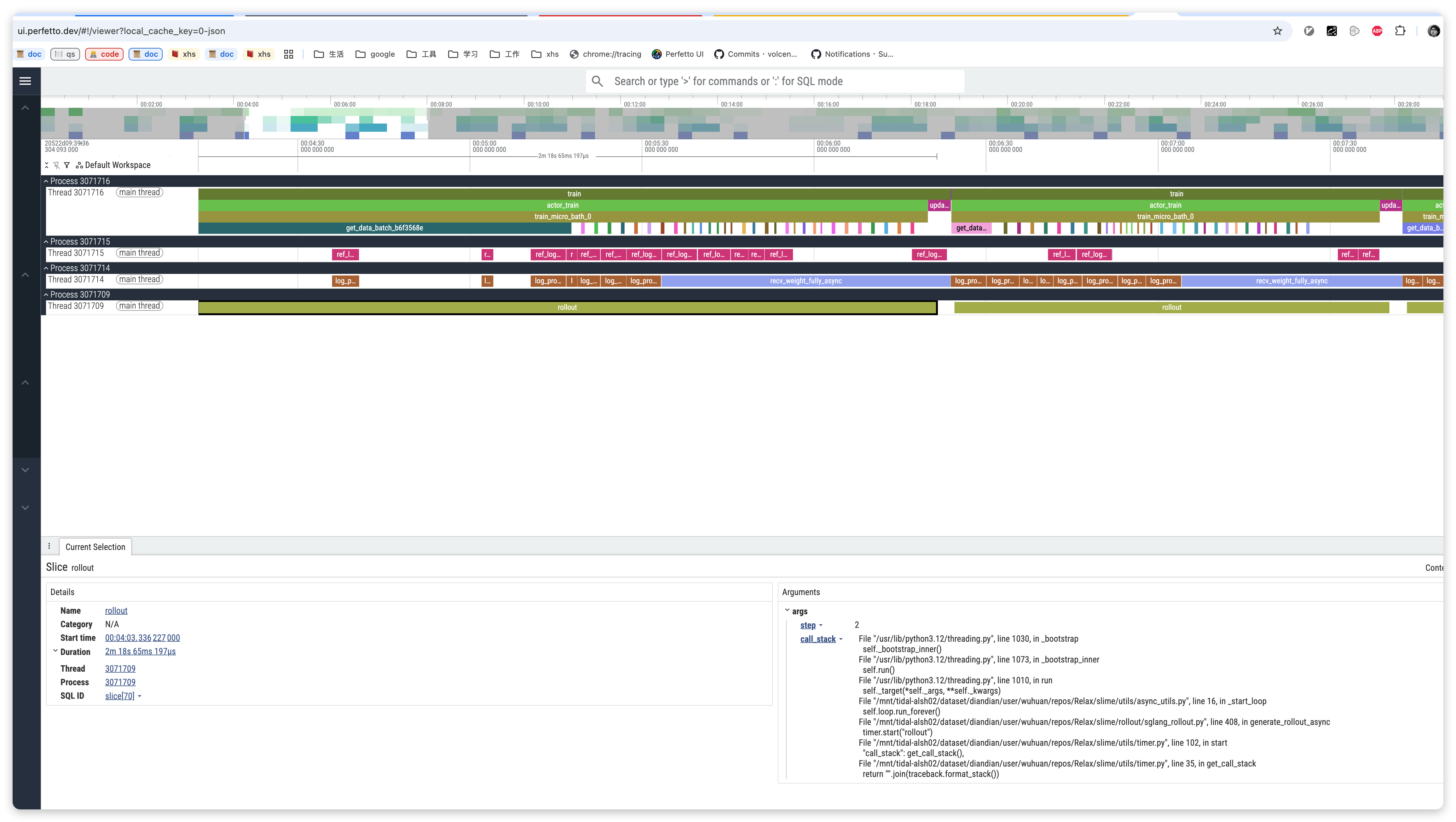
Task: Open the xhs bookmark folder
Action: coord(546,54)
